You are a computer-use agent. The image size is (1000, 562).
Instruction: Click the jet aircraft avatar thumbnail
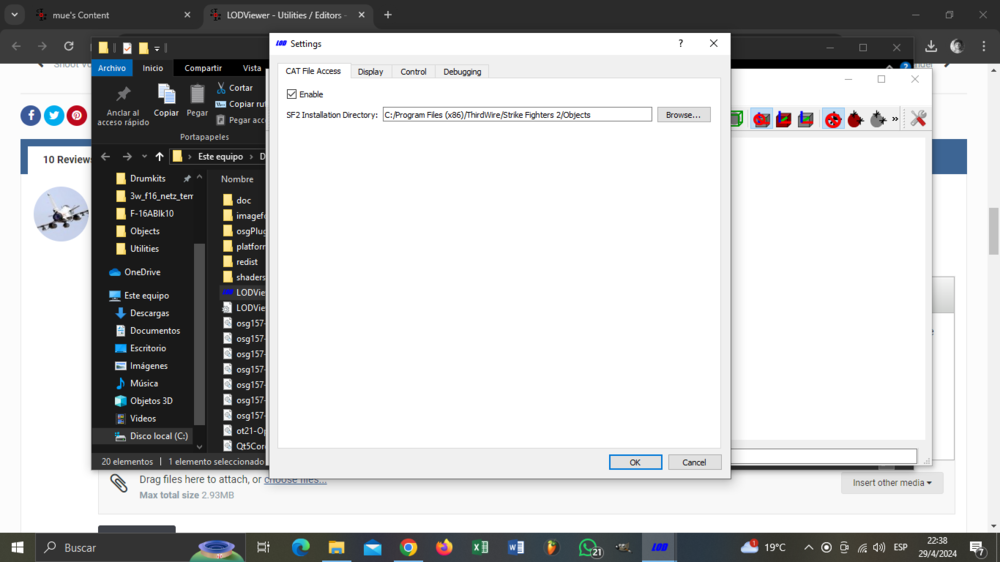click(61, 214)
